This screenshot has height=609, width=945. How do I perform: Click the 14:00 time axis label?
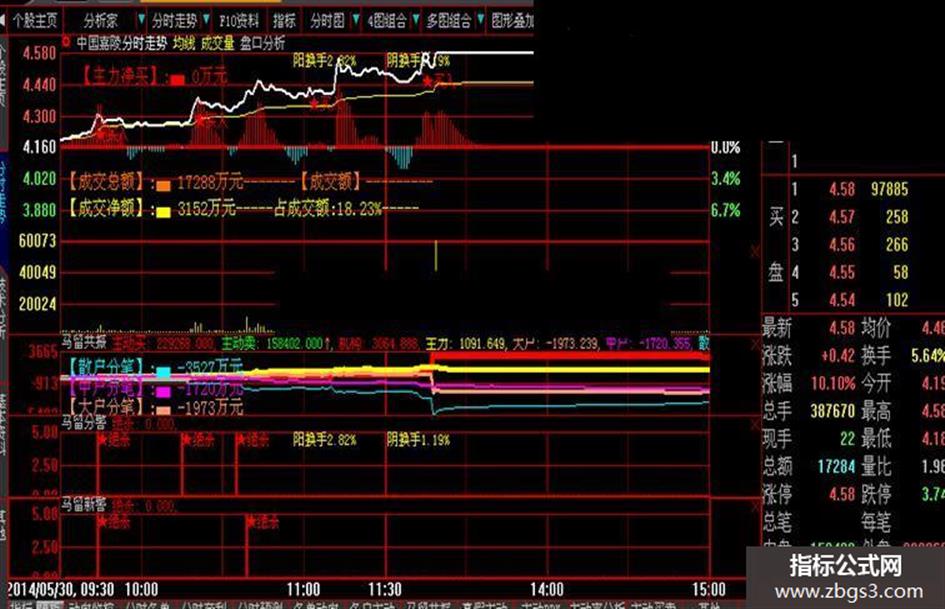[547, 589]
